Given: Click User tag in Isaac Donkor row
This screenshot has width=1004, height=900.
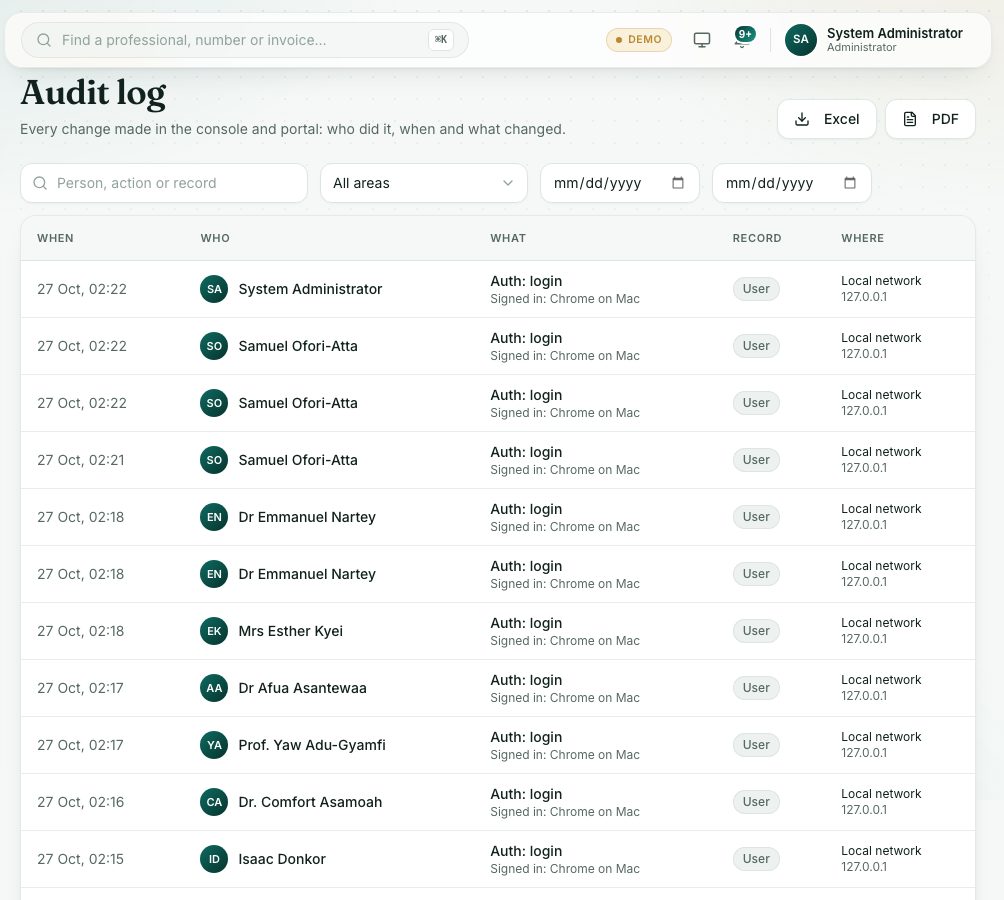Looking at the screenshot, I should [756, 858].
